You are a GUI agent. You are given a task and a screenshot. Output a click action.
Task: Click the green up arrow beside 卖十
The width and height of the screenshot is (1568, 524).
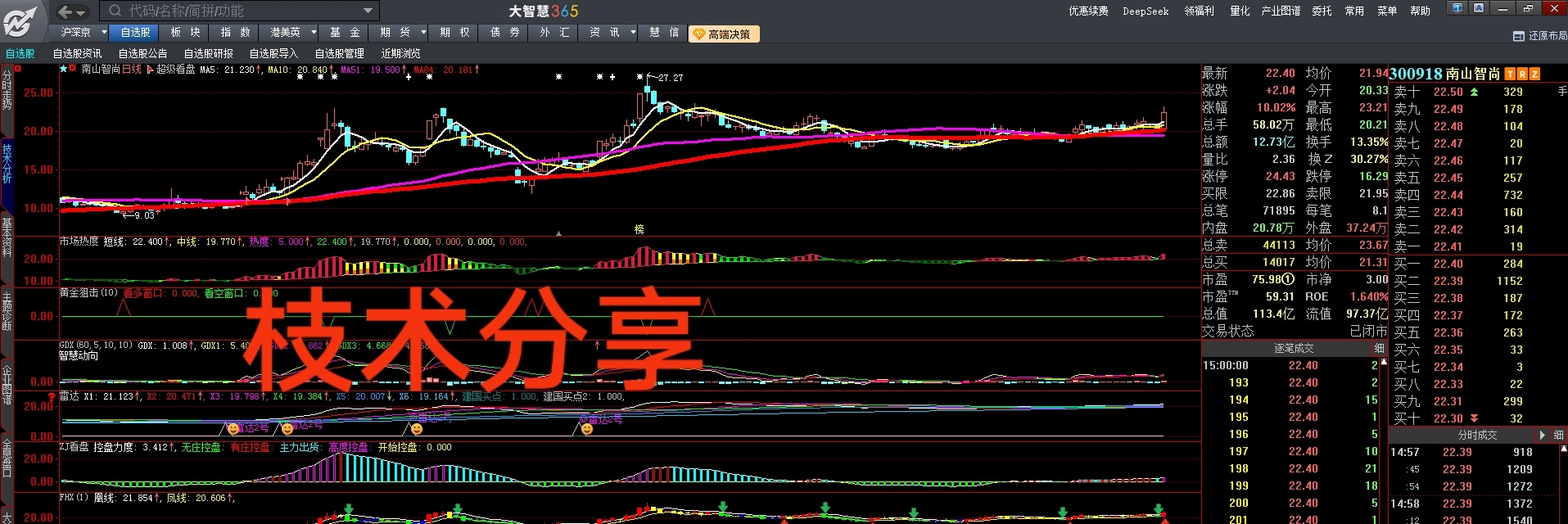1474,92
